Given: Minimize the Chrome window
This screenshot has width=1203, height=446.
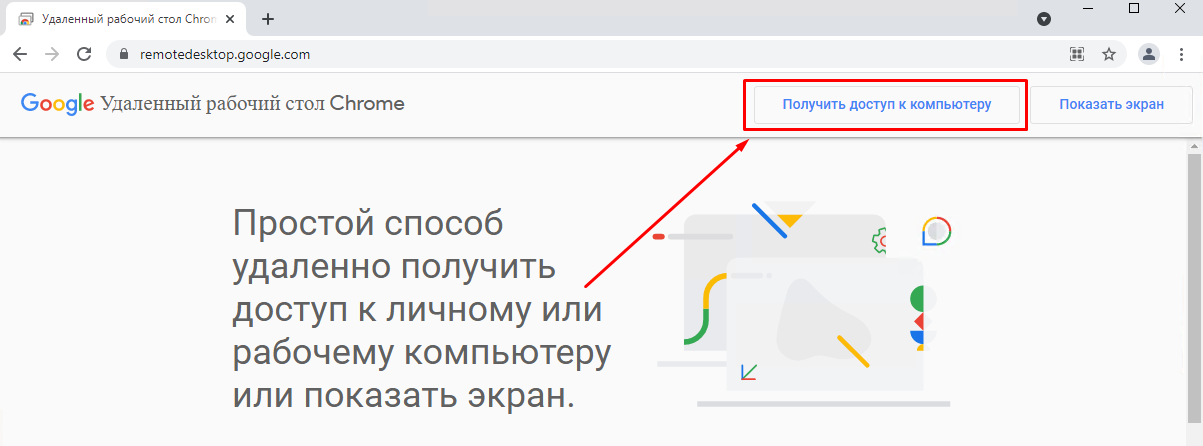Looking at the screenshot, I should pos(1088,9).
